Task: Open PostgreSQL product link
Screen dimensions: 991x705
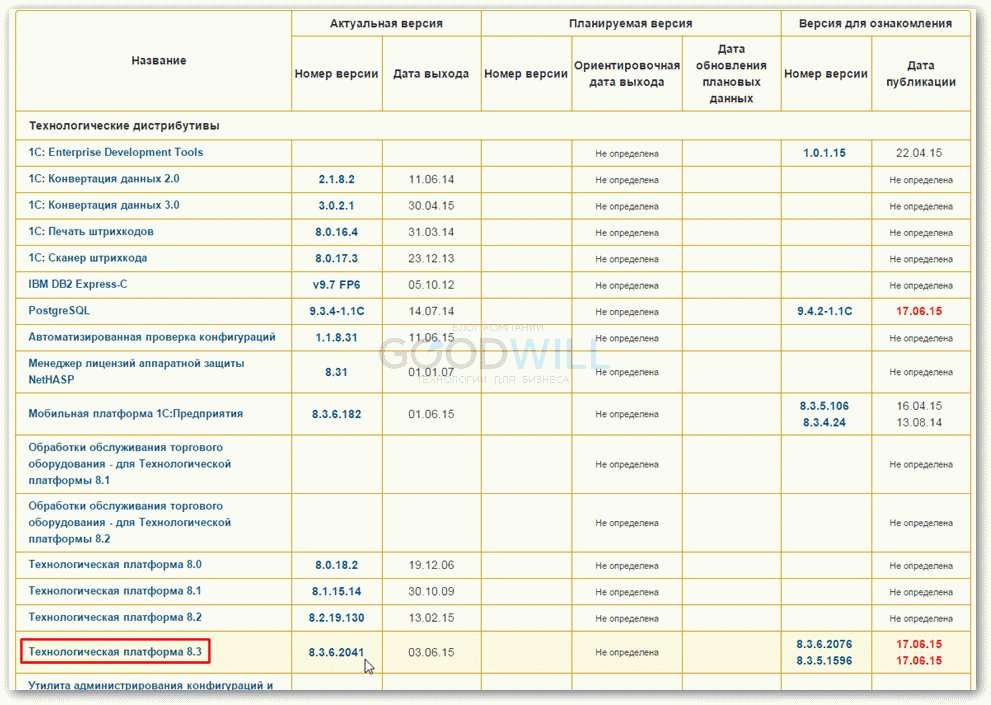Action: tap(59, 311)
